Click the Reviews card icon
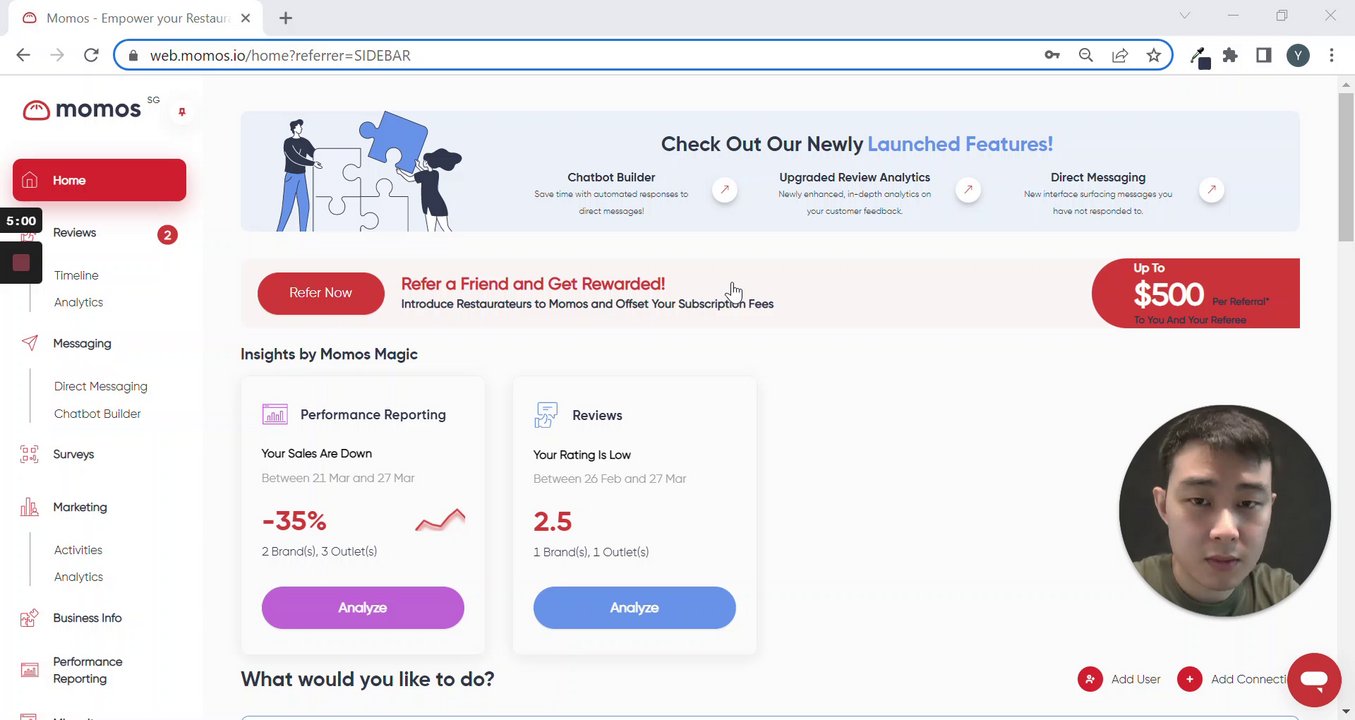Image resolution: width=1355 pixels, height=720 pixels. [x=546, y=415]
